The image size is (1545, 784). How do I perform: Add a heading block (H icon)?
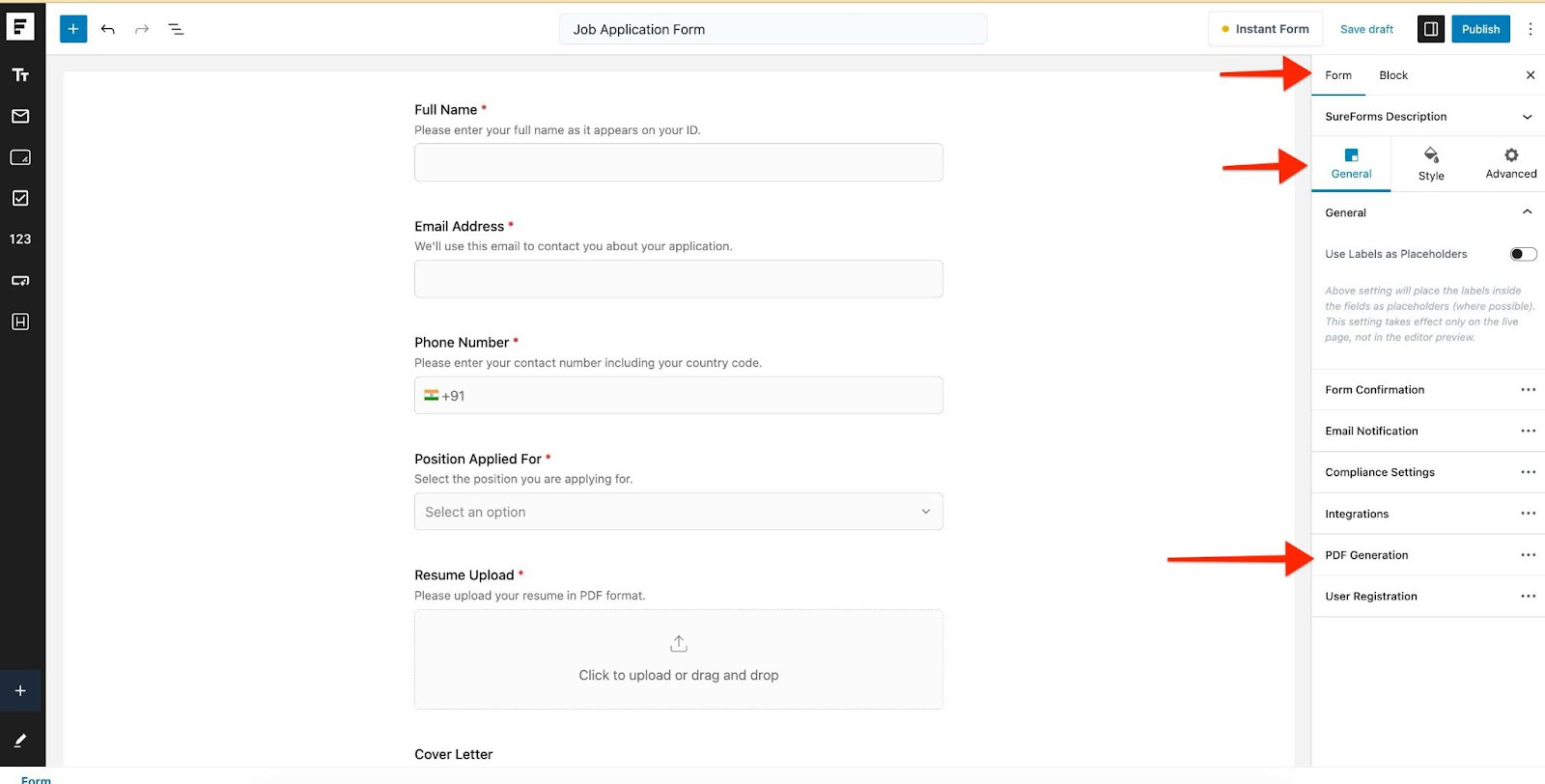point(20,322)
